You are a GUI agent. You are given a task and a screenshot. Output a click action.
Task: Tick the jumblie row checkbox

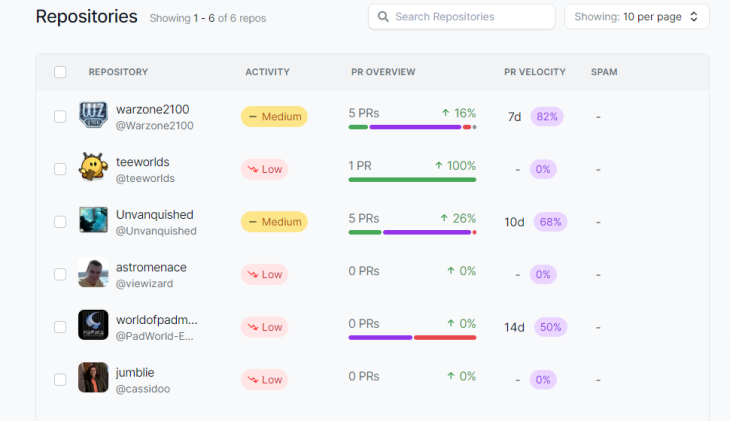tap(60, 380)
